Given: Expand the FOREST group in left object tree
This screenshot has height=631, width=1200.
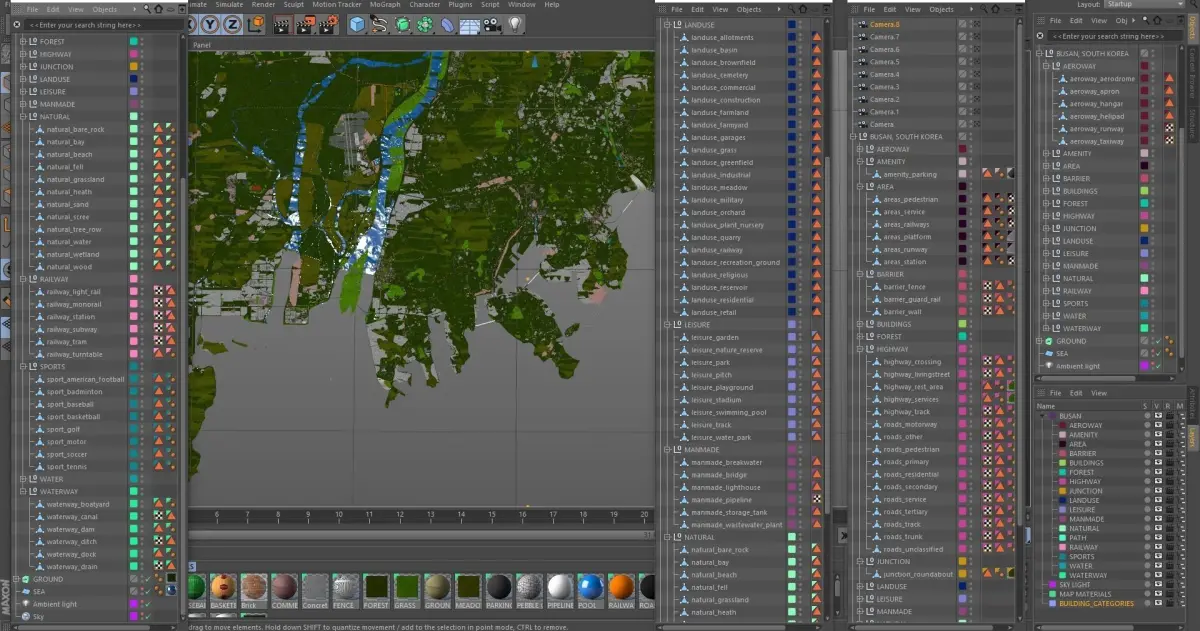Looking at the screenshot, I should tap(23, 42).
